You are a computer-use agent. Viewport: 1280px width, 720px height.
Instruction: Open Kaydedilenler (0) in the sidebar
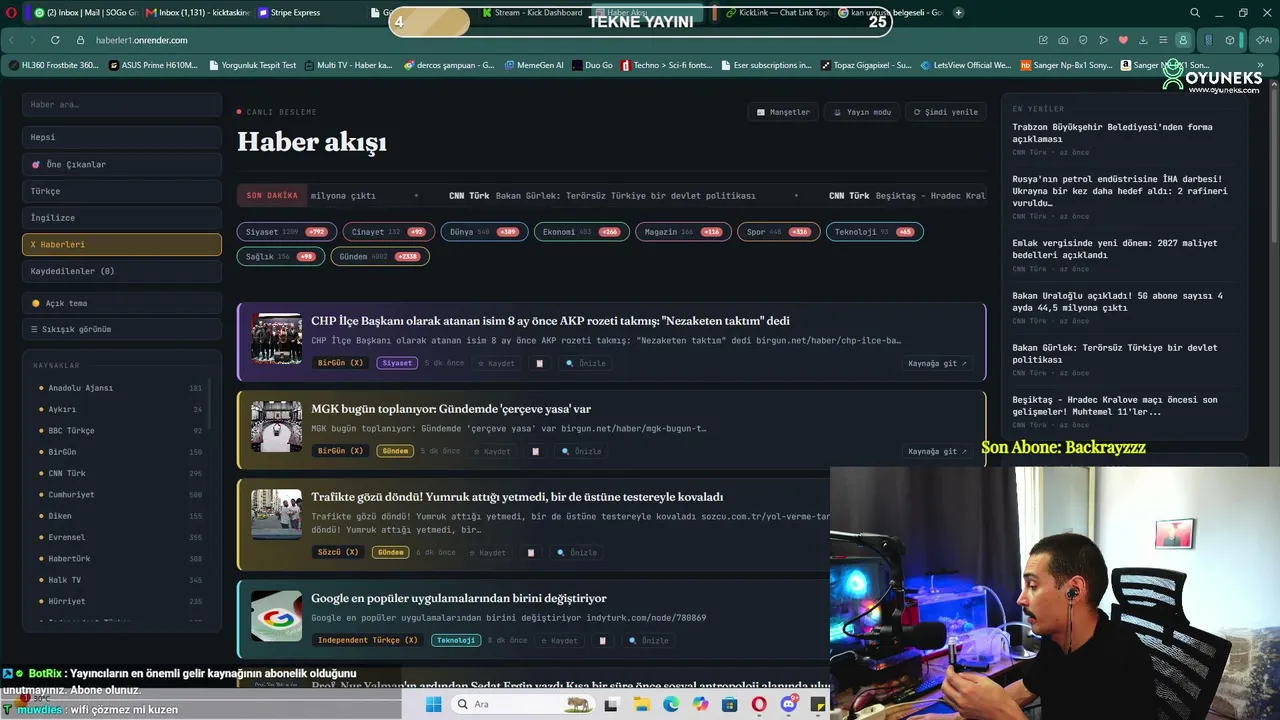tap(122, 271)
